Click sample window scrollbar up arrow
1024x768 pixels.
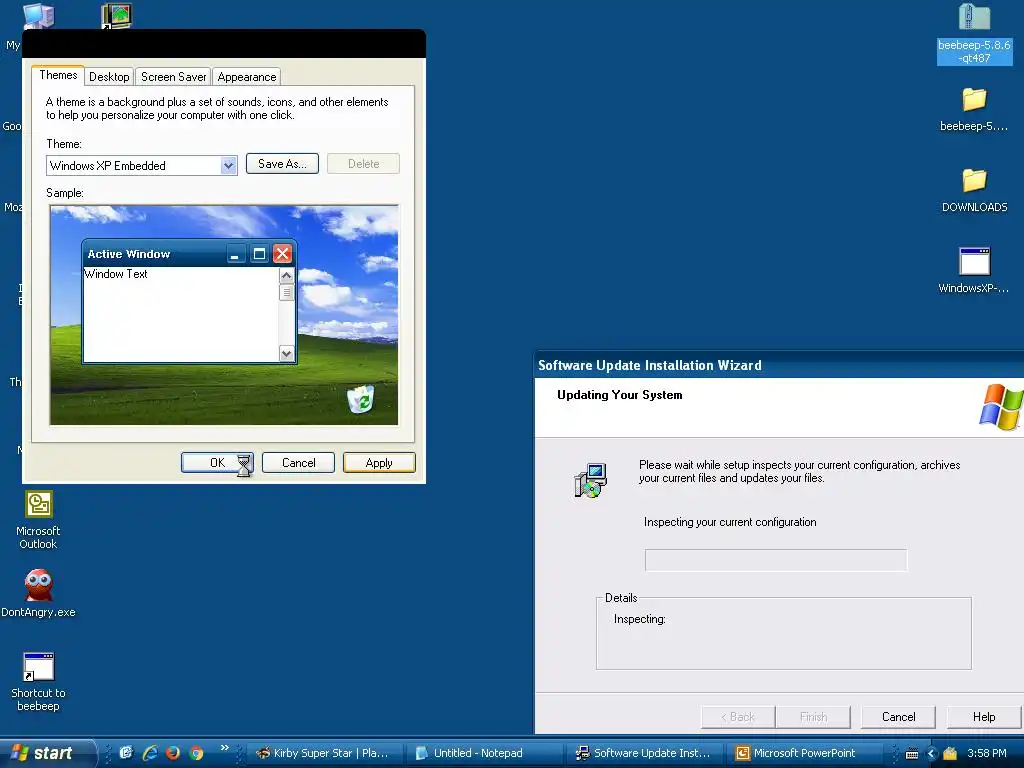pyautogui.click(x=286, y=276)
